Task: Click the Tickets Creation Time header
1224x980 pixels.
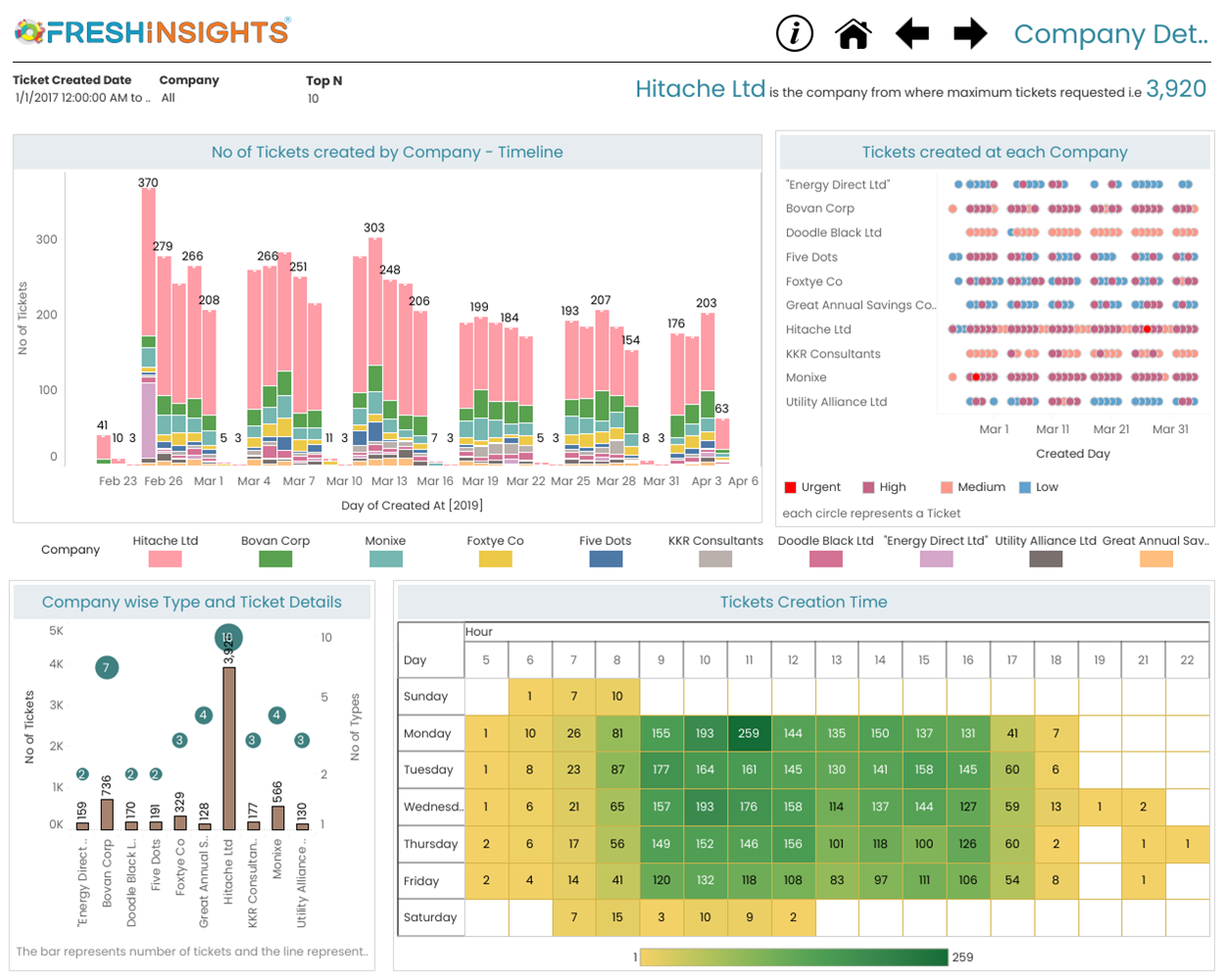Action: [x=804, y=602]
